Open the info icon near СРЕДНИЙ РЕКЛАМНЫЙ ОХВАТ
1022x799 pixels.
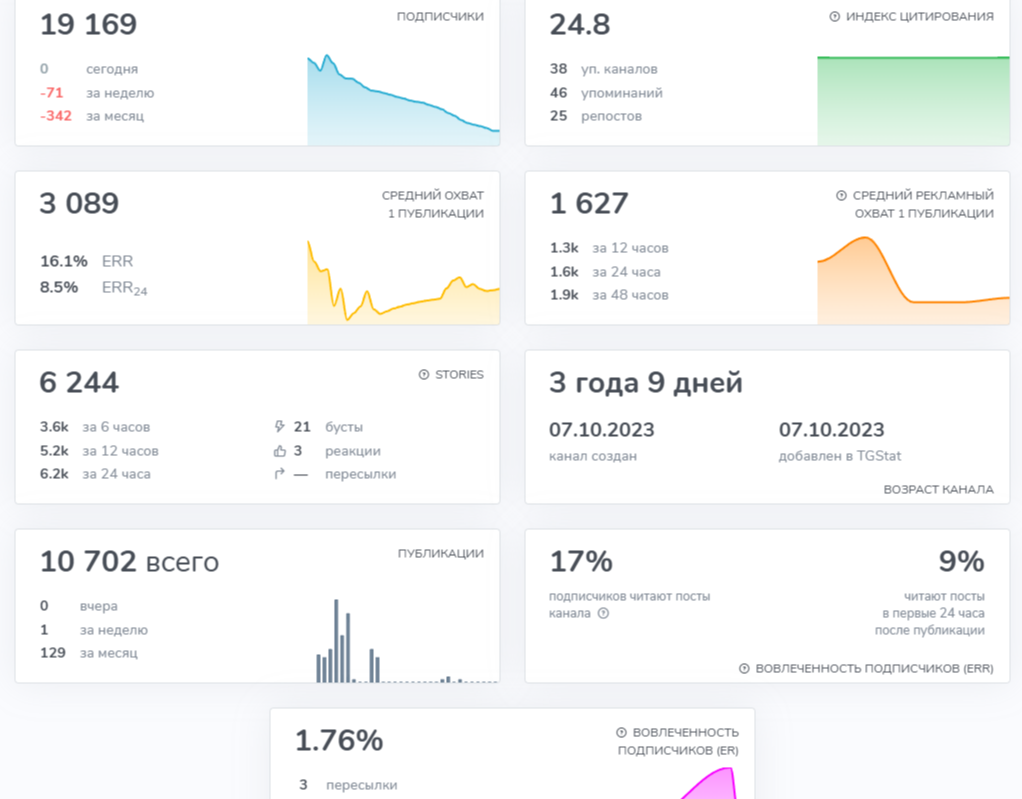[x=841, y=196]
